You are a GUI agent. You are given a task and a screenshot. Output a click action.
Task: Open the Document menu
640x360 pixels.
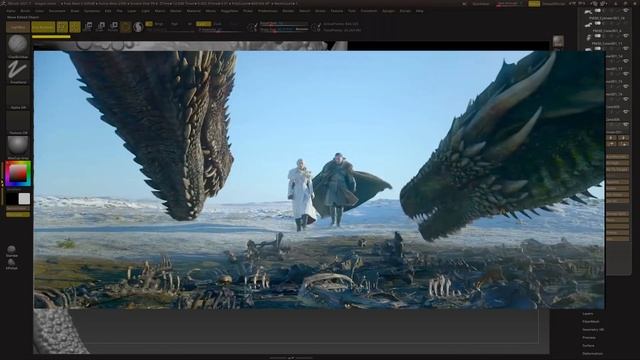[57, 11]
